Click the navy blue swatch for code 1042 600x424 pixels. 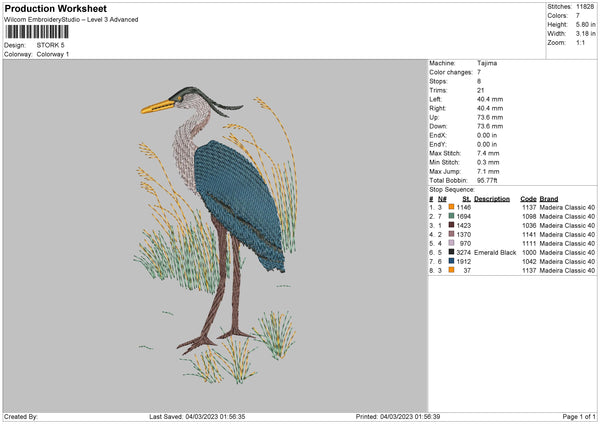point(453,261)
